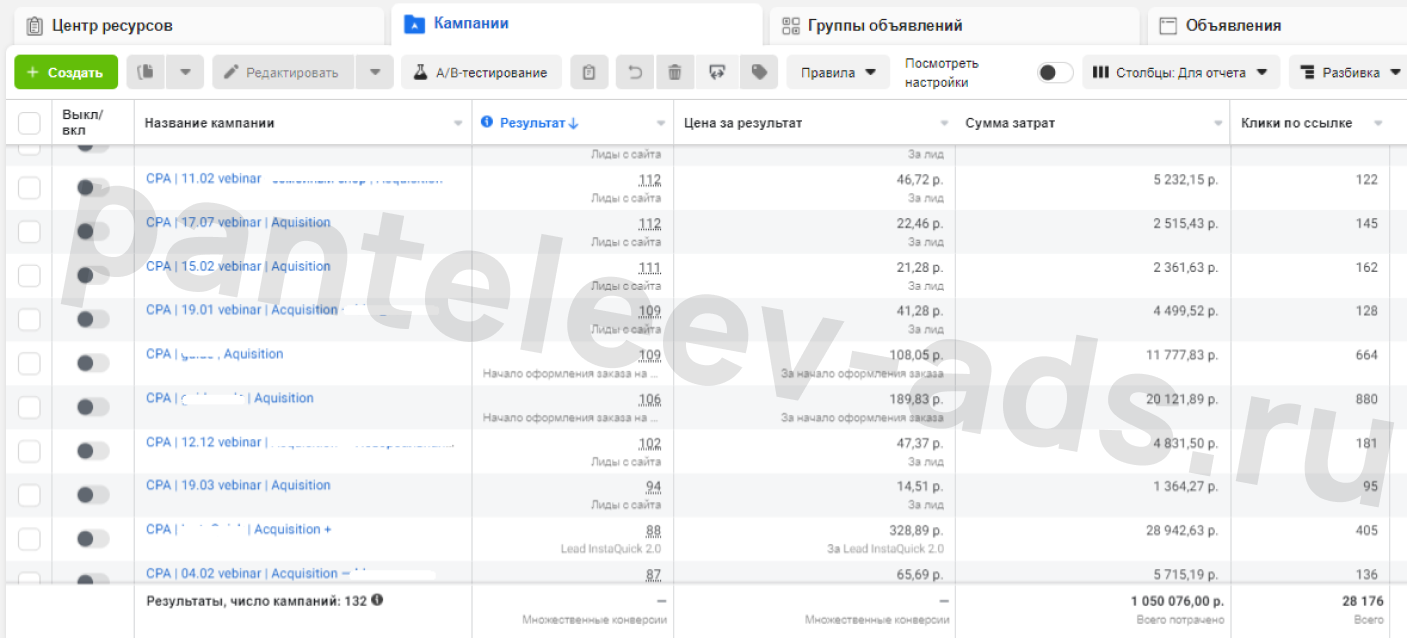The width and height of the screenshot is (1407, 638).
Task: Click cost per result 108,05 р.
Action: [916, 355]
